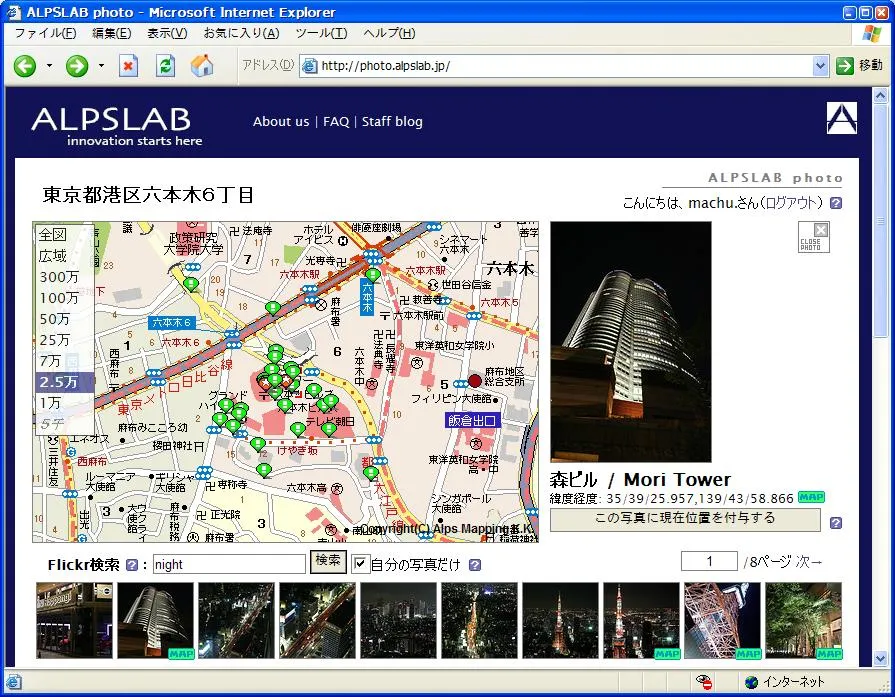This screenshot has height=697, width=895.
Task: Refresh the page with the refresh icon
Action: click(x=166, y=66)
